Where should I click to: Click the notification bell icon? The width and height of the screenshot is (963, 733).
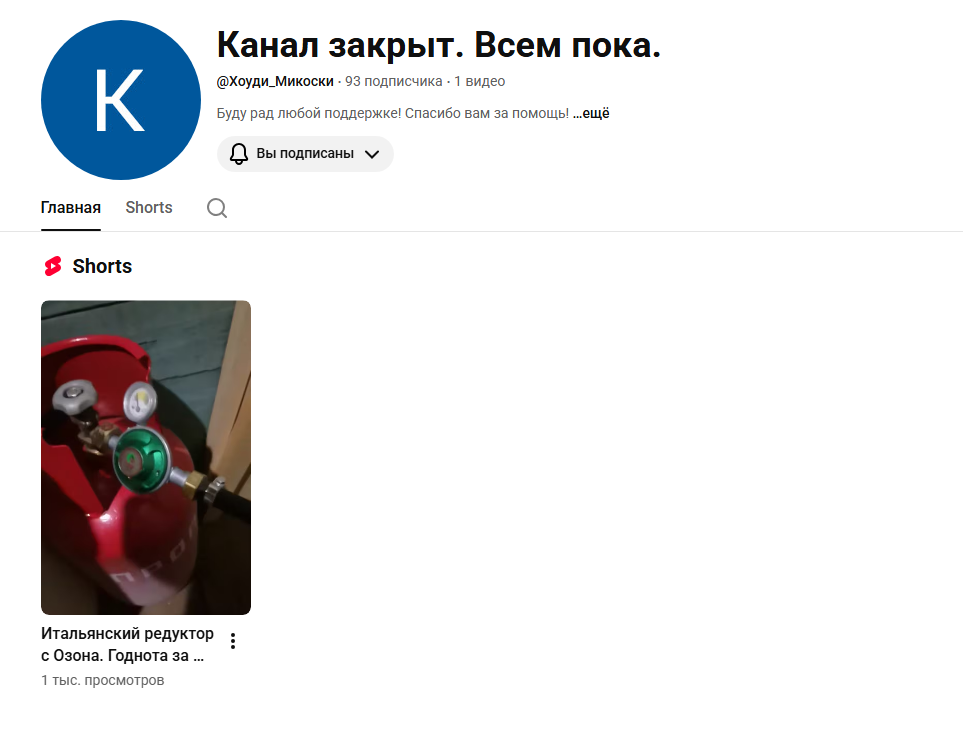coord(239,153)
